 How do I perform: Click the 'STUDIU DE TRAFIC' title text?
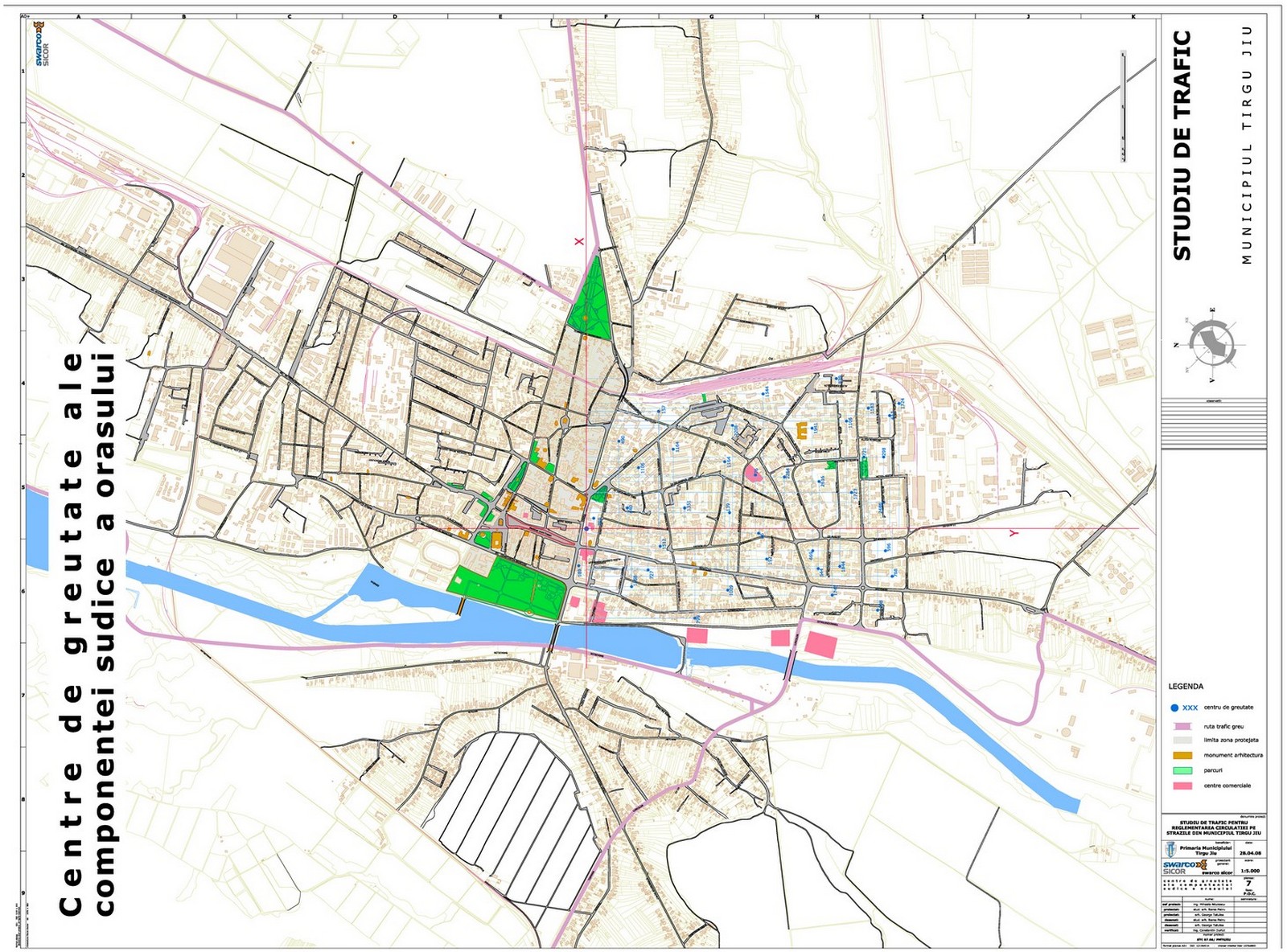click(x=1182, y=145)
